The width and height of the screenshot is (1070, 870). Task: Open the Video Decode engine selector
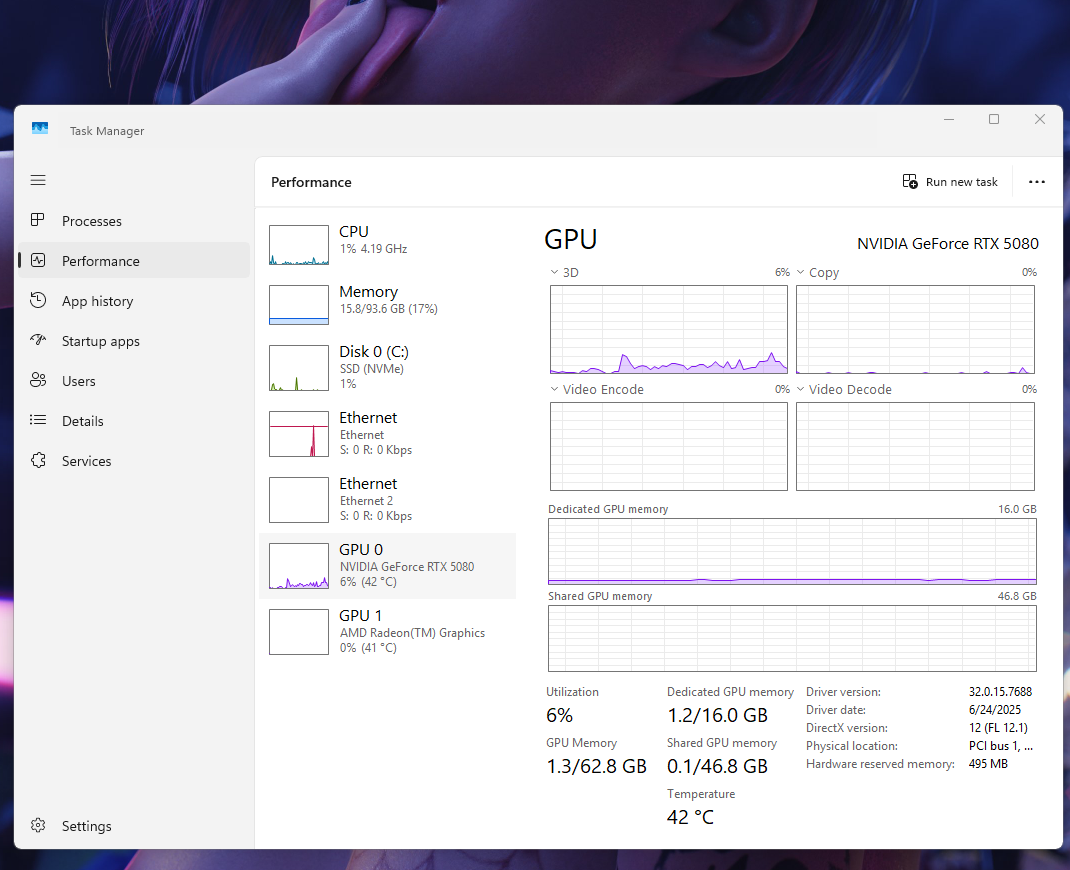pos(801,389)
